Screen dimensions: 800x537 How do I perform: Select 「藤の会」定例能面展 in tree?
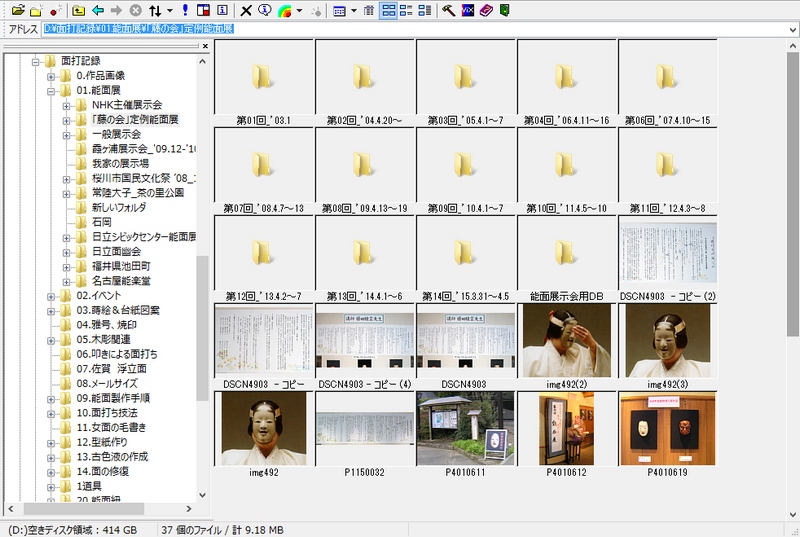(x=135, y=120)
